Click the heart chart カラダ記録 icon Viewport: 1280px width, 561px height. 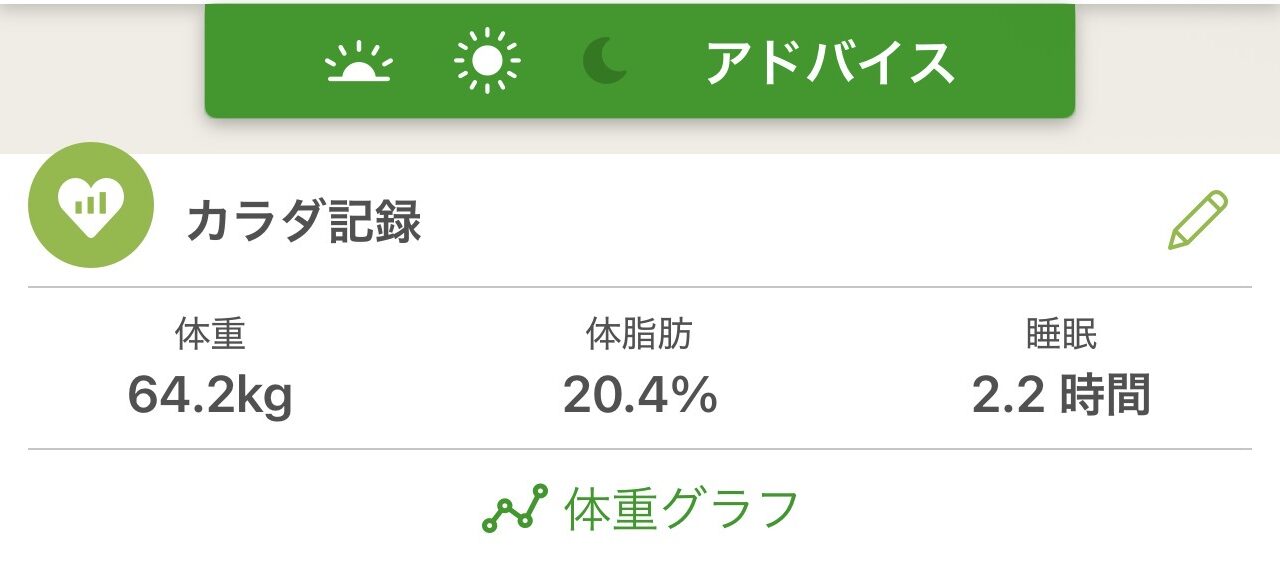coord(91,205)
